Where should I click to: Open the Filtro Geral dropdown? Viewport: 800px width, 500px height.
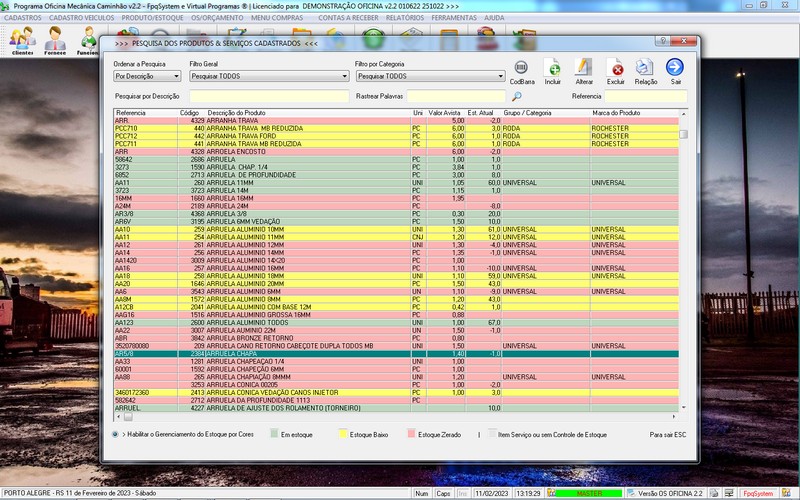point(343,76)
